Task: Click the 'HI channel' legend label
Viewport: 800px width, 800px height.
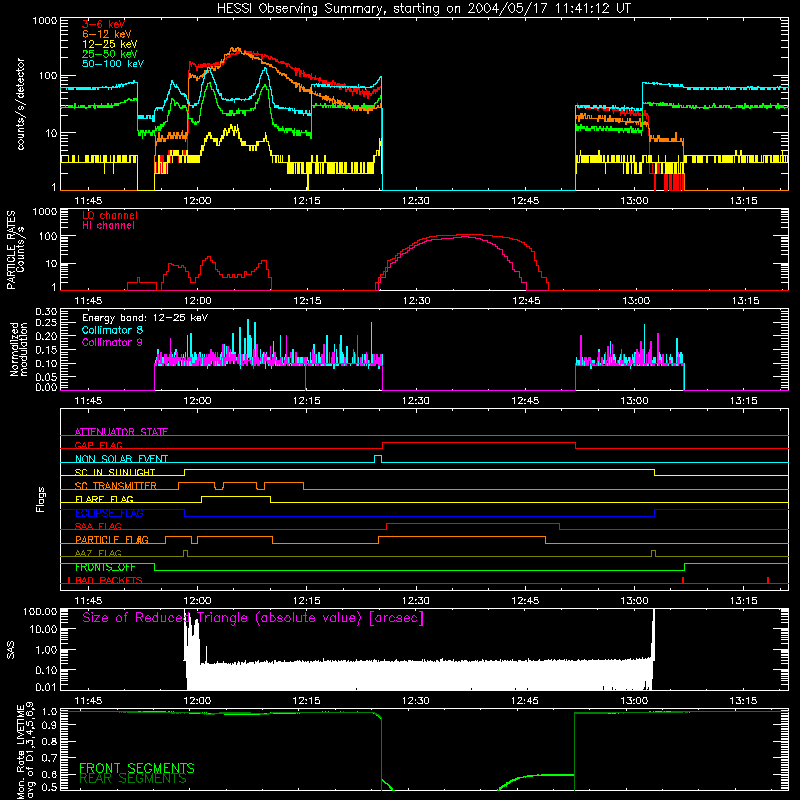Action: pyautogui.click(x=109, y=226)
